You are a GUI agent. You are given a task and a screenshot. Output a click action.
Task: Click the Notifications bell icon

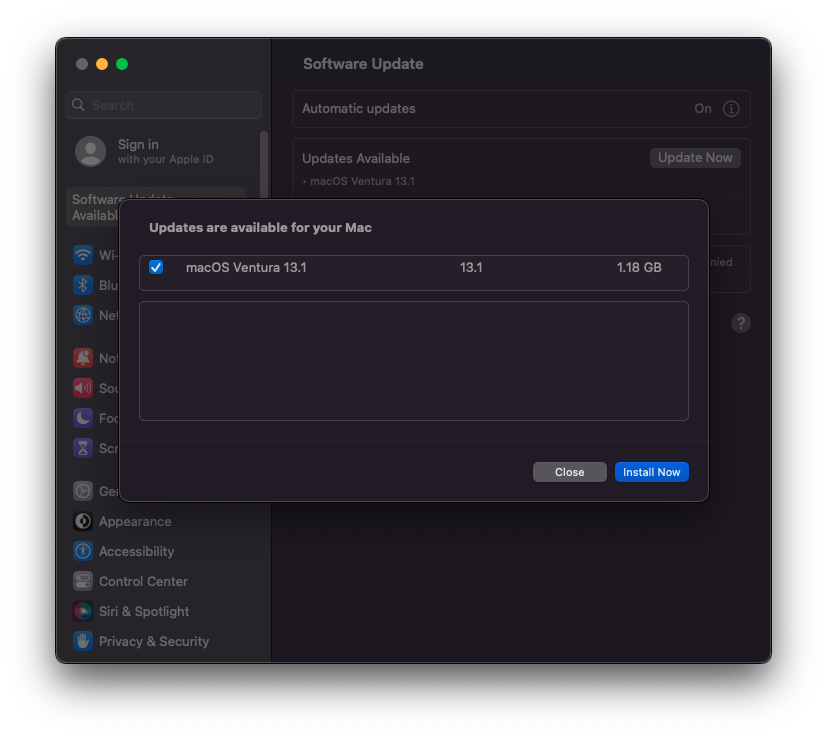pos(83,358)
